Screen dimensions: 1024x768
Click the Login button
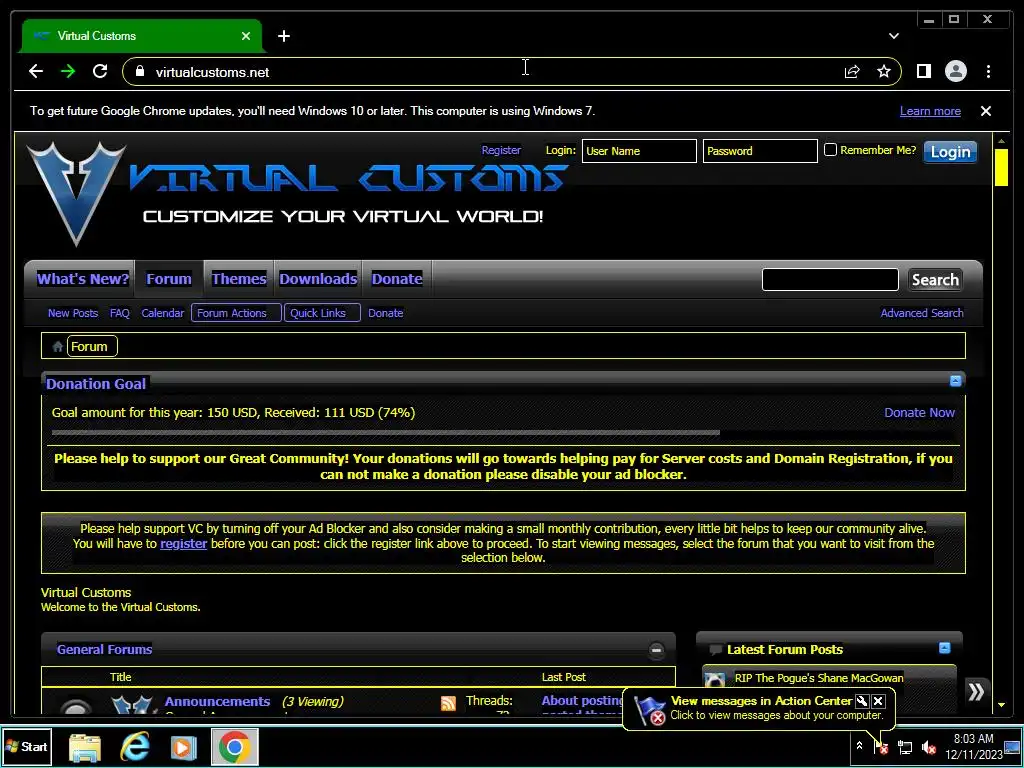pos(950,152)
